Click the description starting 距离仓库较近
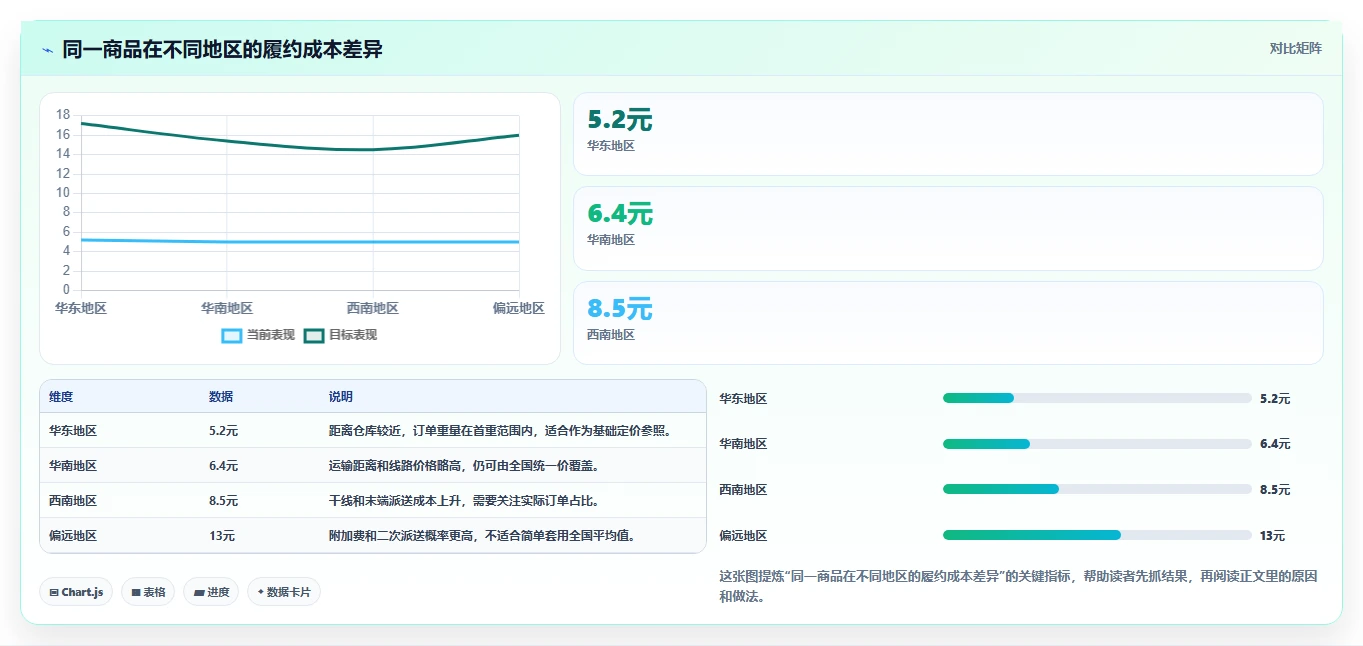Screen dimensions: 1363x646 click(501, 431)
